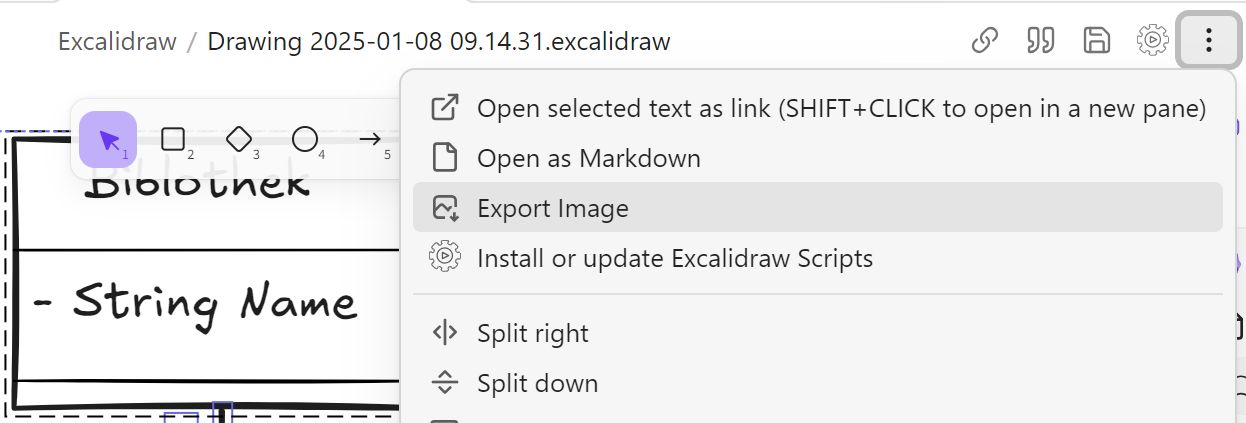Close the three-dot more options menu
Image resolution: width=1246 pixels, height=423 pixels.
coord(1209,41)
